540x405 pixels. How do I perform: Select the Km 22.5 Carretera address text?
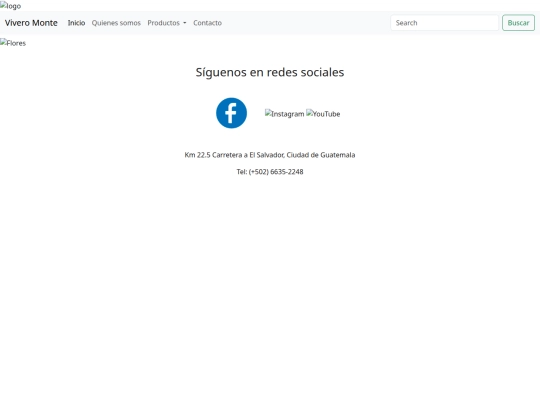(270, 155)
